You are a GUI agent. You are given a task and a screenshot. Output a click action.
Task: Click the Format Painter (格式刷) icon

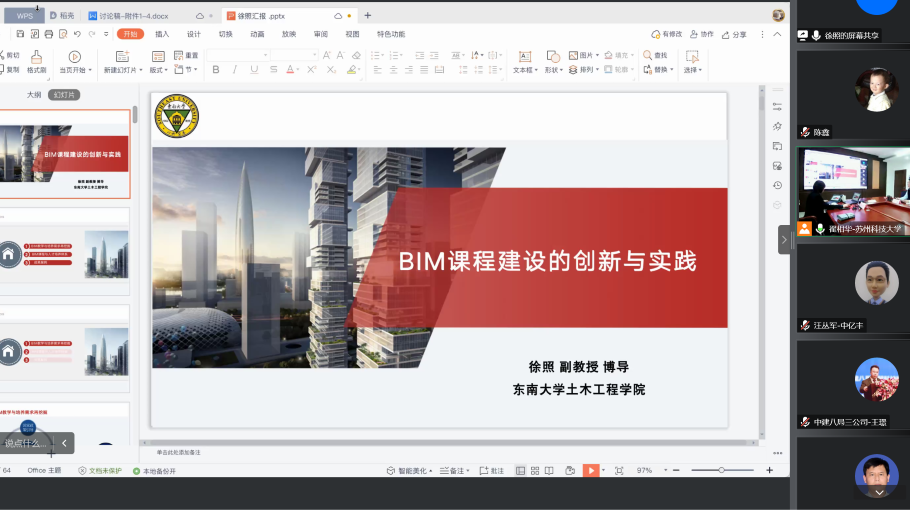coord(36,58)
